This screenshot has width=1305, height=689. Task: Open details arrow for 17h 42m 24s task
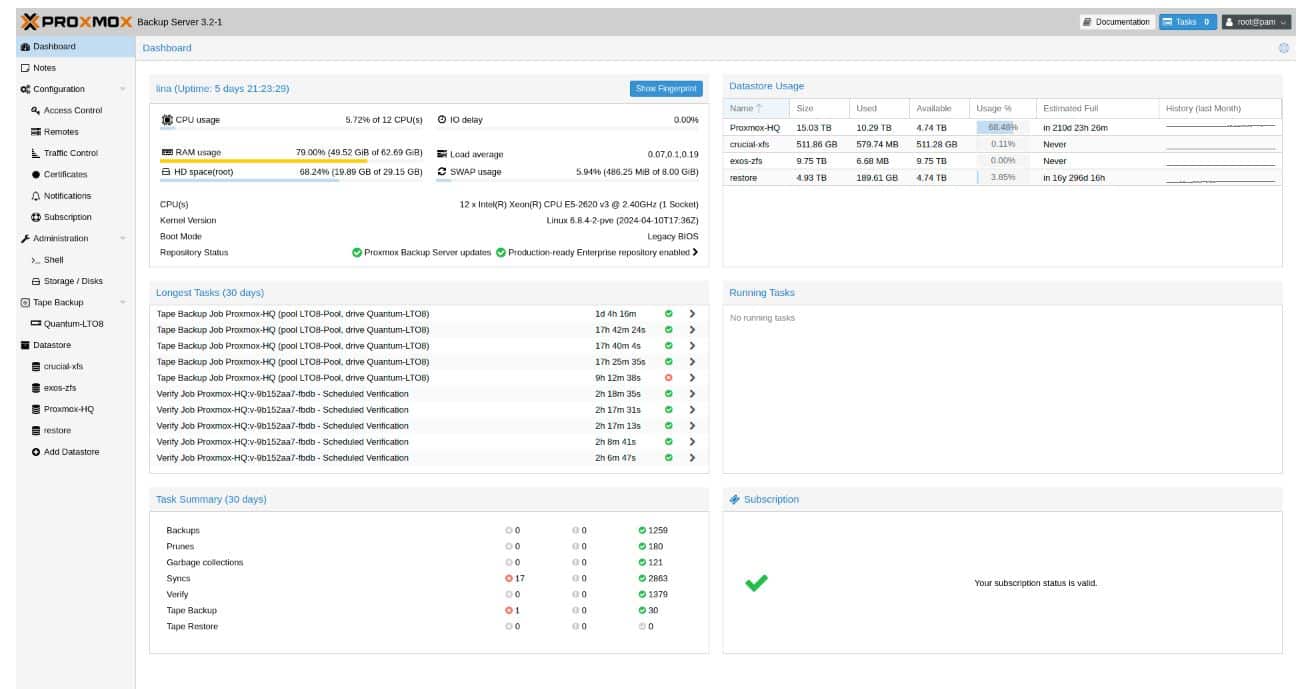click(x=692, y=330)
